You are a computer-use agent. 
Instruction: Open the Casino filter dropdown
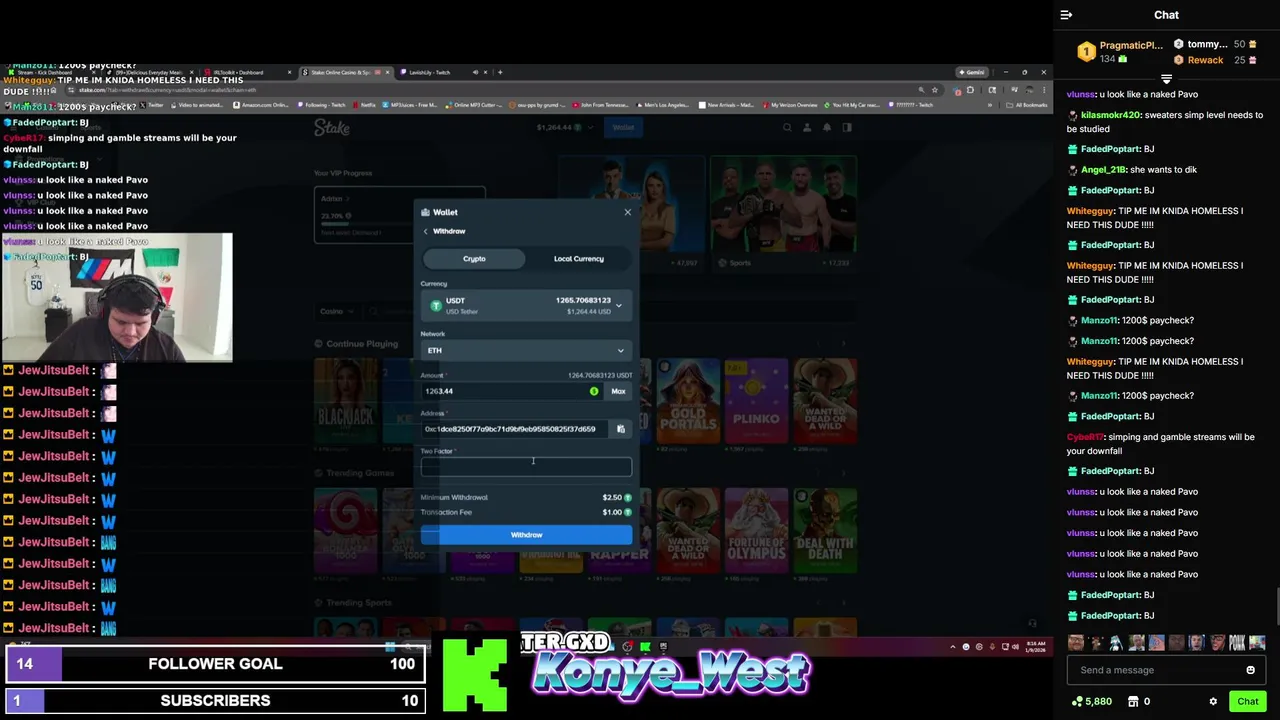[336, 311]
